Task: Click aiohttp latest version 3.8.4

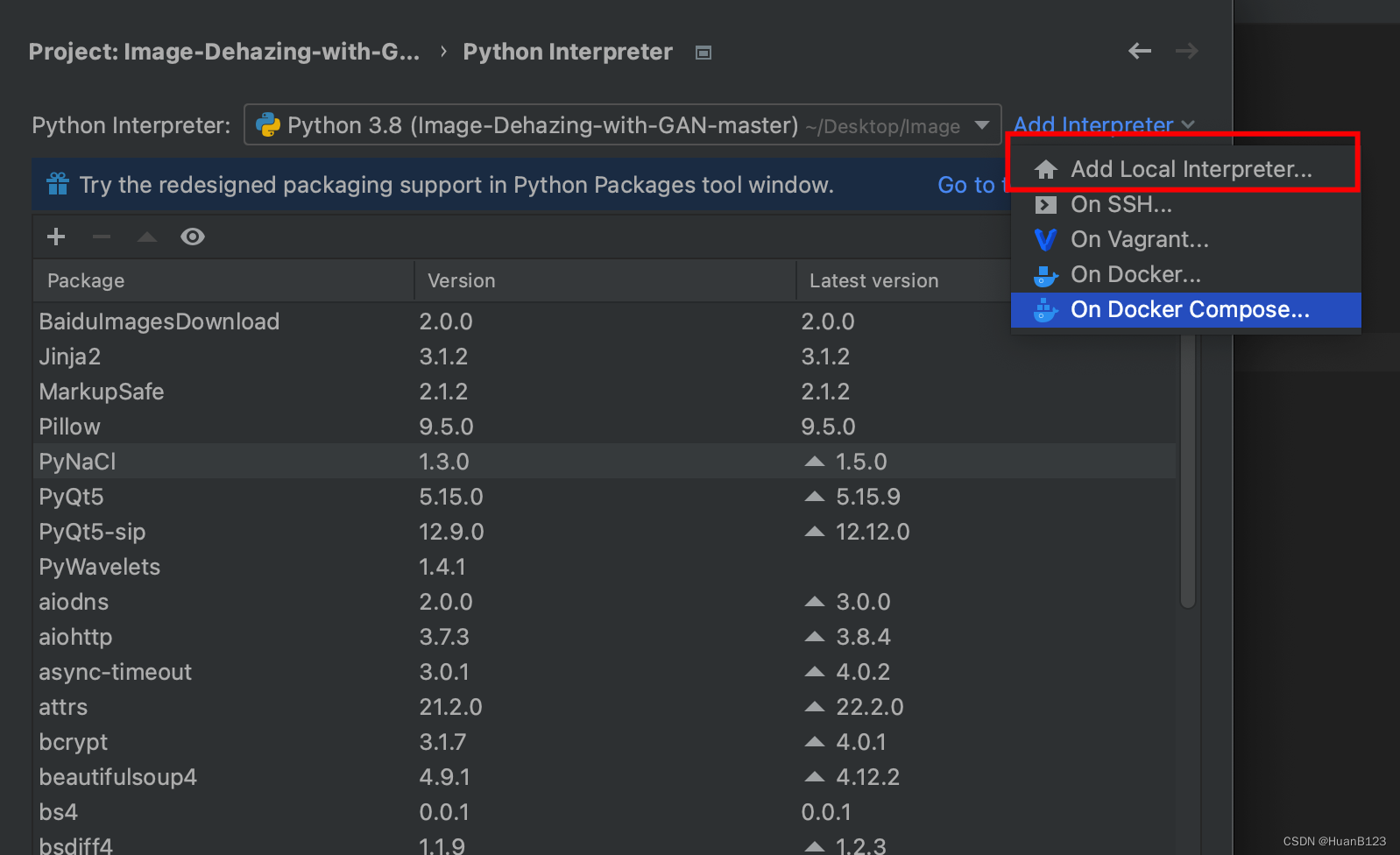Action: pyautogui.click(x=863, y=637)
